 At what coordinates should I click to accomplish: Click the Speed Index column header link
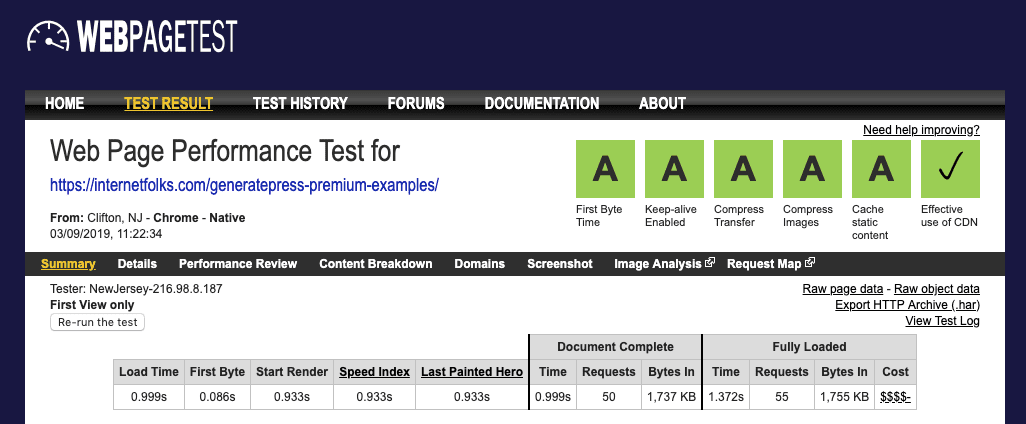tap(375, 372)
